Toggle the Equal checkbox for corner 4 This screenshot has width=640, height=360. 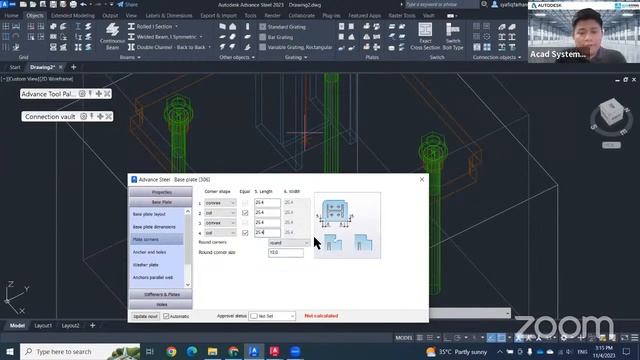(x=245, y=233)
